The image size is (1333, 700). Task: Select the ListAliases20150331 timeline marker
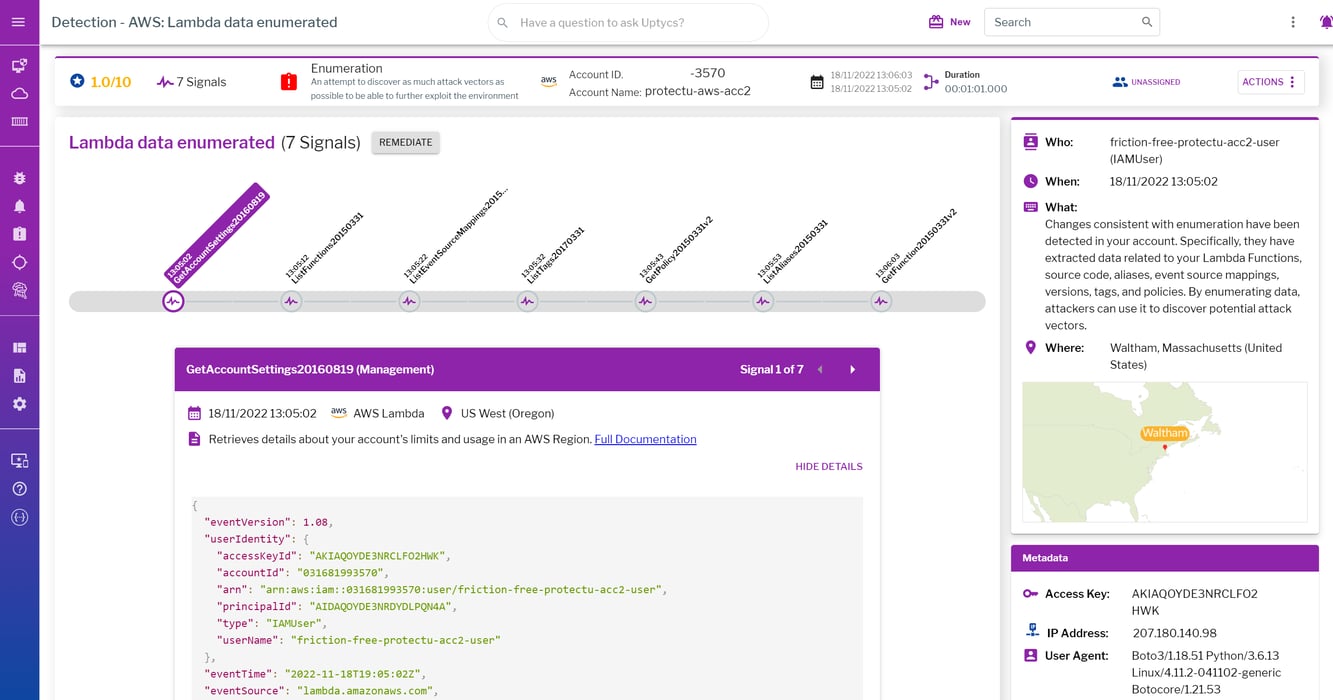763,301
